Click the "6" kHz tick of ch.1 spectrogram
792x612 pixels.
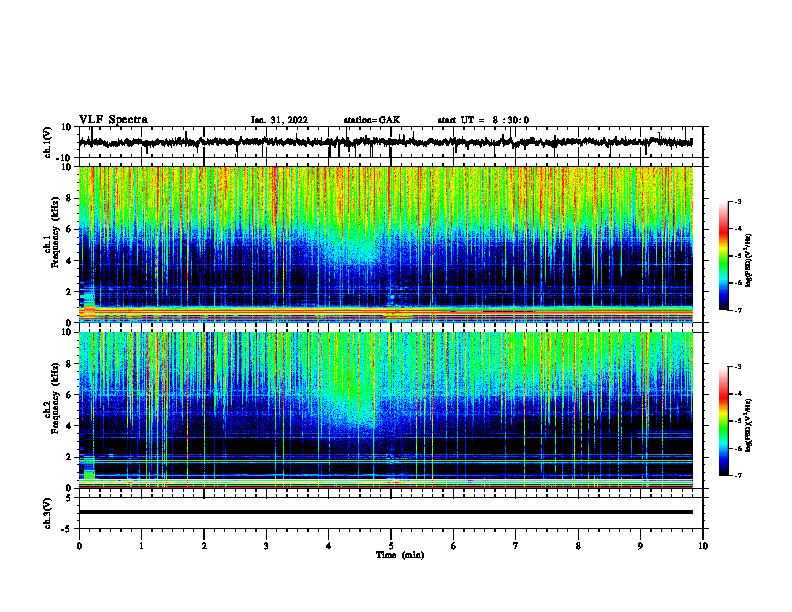point(69,229)
